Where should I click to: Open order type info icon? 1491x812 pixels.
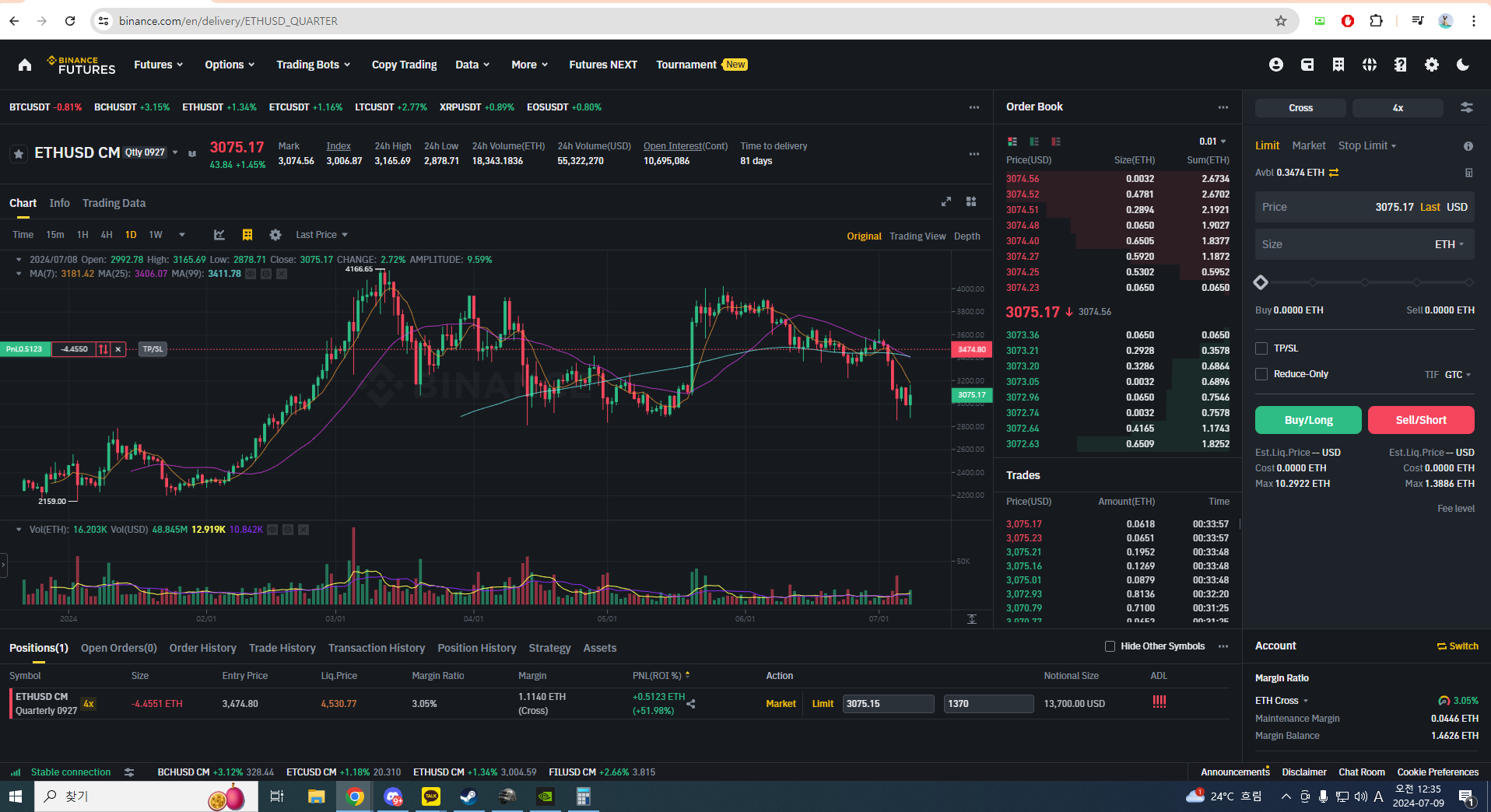point(1468,146)
